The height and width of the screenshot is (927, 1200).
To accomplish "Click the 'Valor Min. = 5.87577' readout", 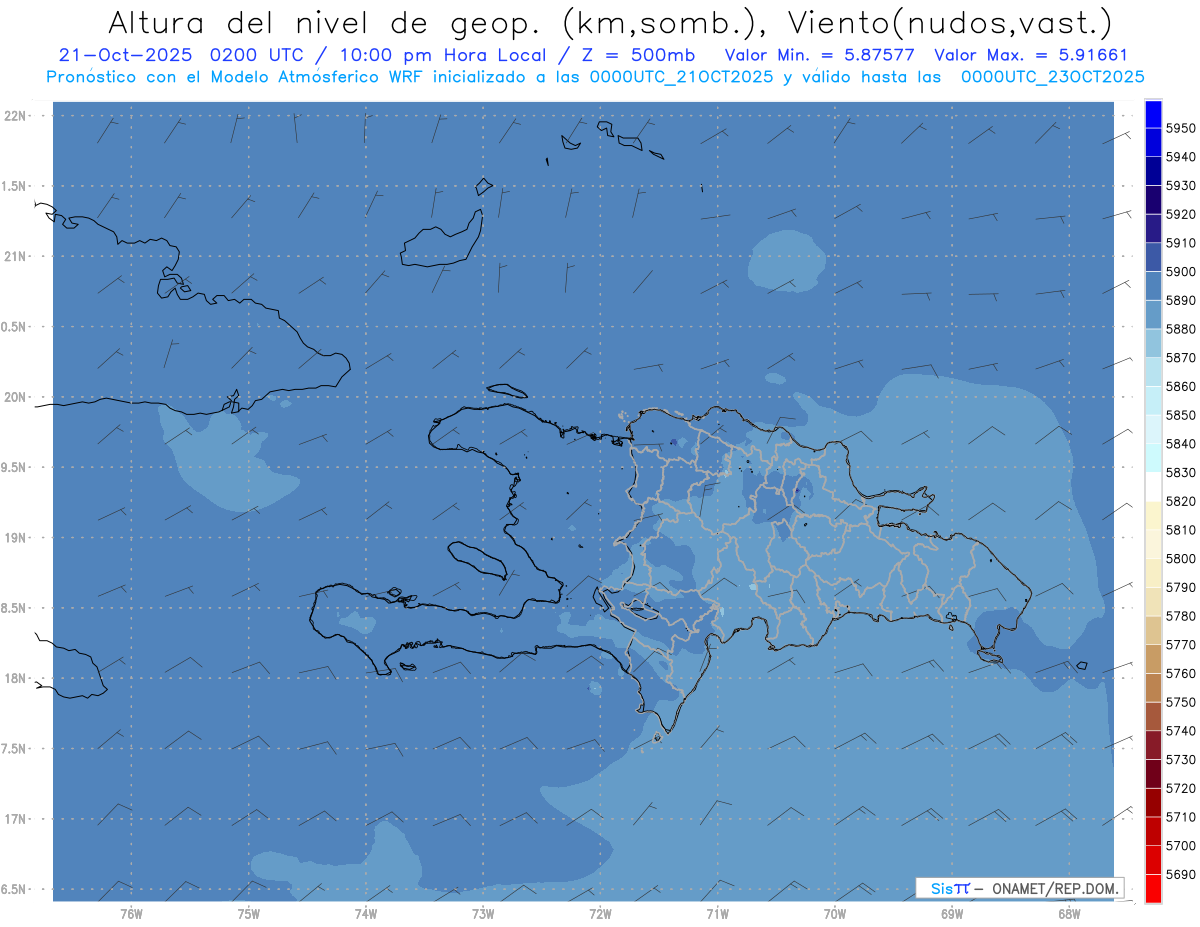I will (x=819, y=55).
